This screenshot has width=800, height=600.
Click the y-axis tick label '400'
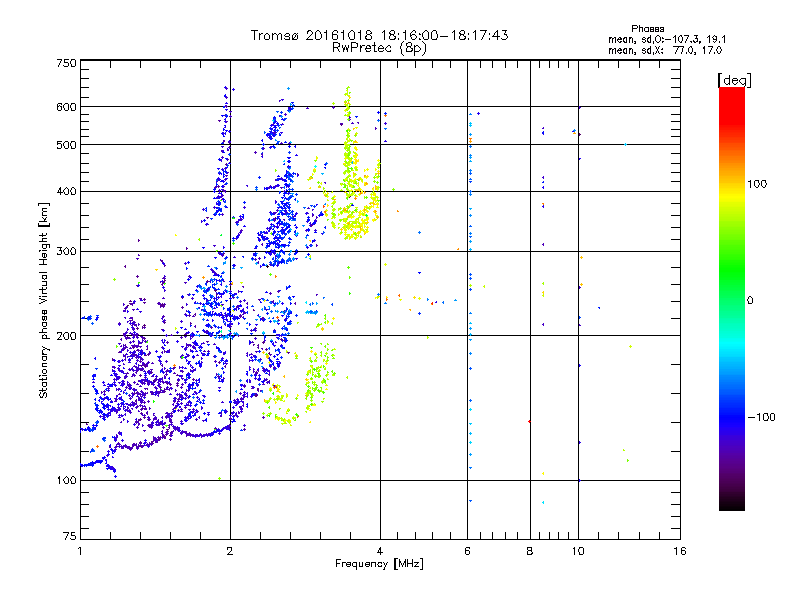pyautogui.click(x=66, y=191)
